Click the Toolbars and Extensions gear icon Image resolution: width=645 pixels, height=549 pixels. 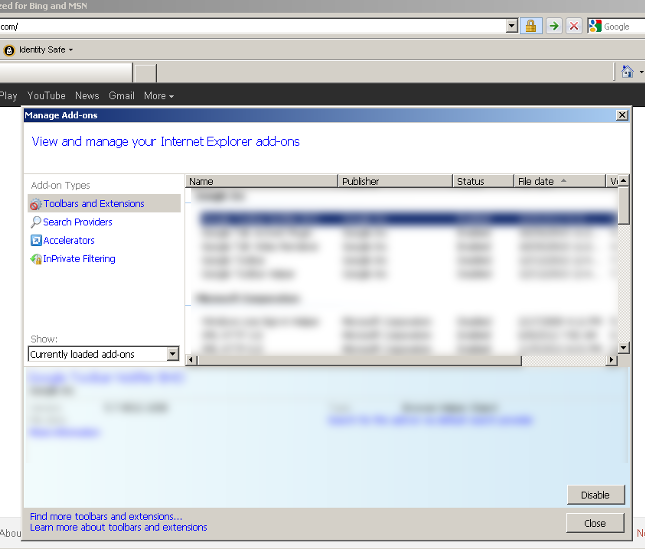36,204
